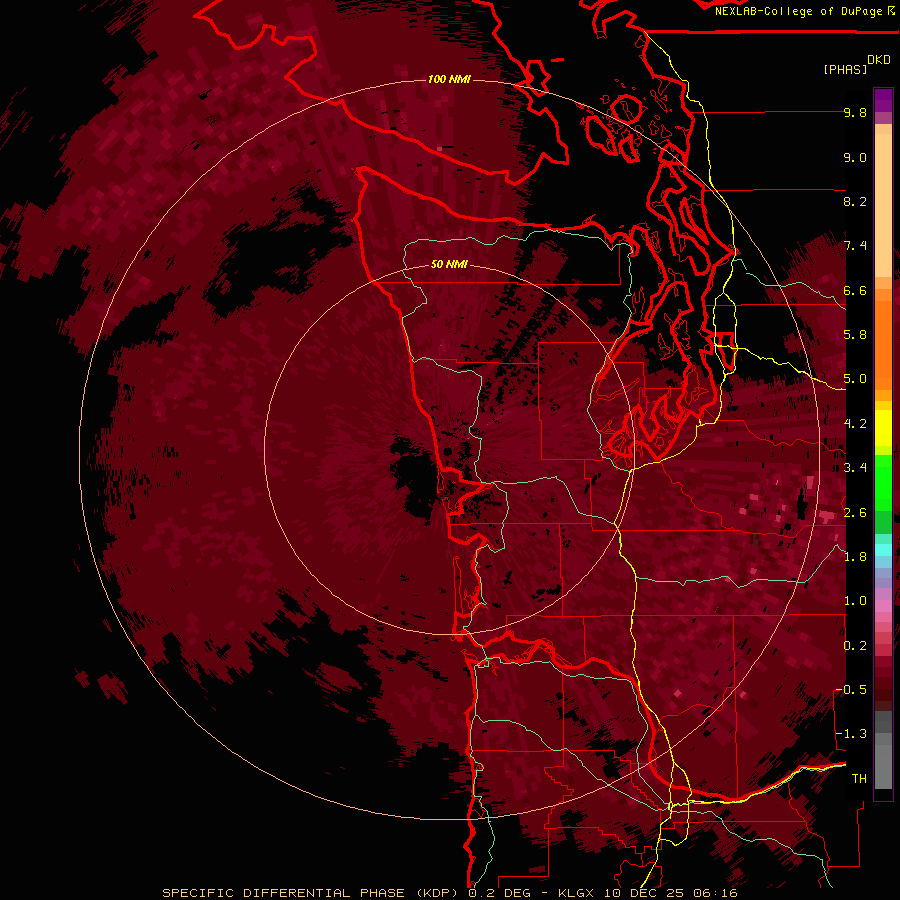
Task: Click the "DKD" label above the color scale
Action: (879, 60)
